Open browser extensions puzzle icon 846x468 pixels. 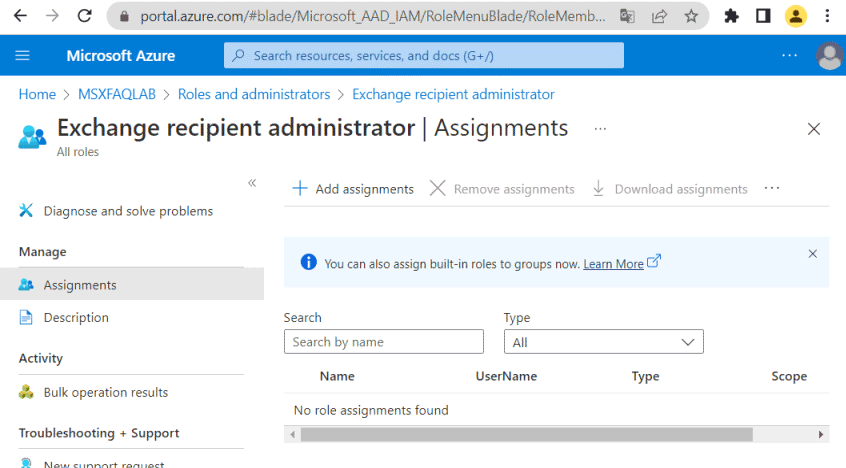pyautogui.click(x=731, y=16)
